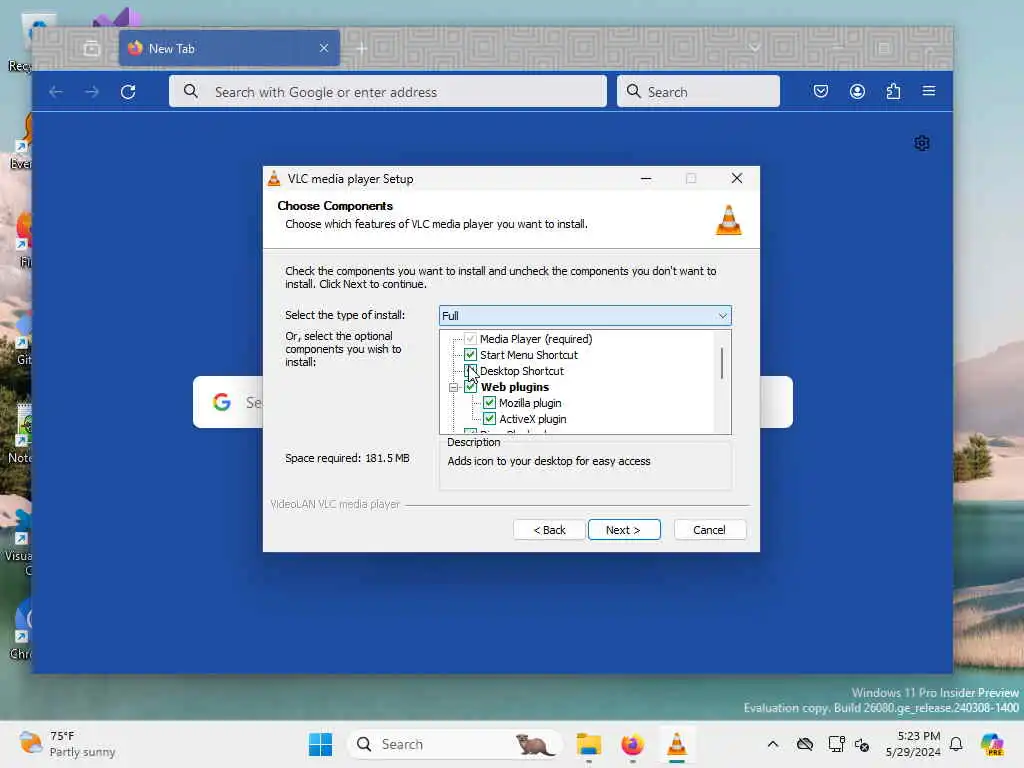Viewport: 1024px width, 768px height.
Task: Uncheck the Mozilla plugin checkbox
Action: pos(489,403)
